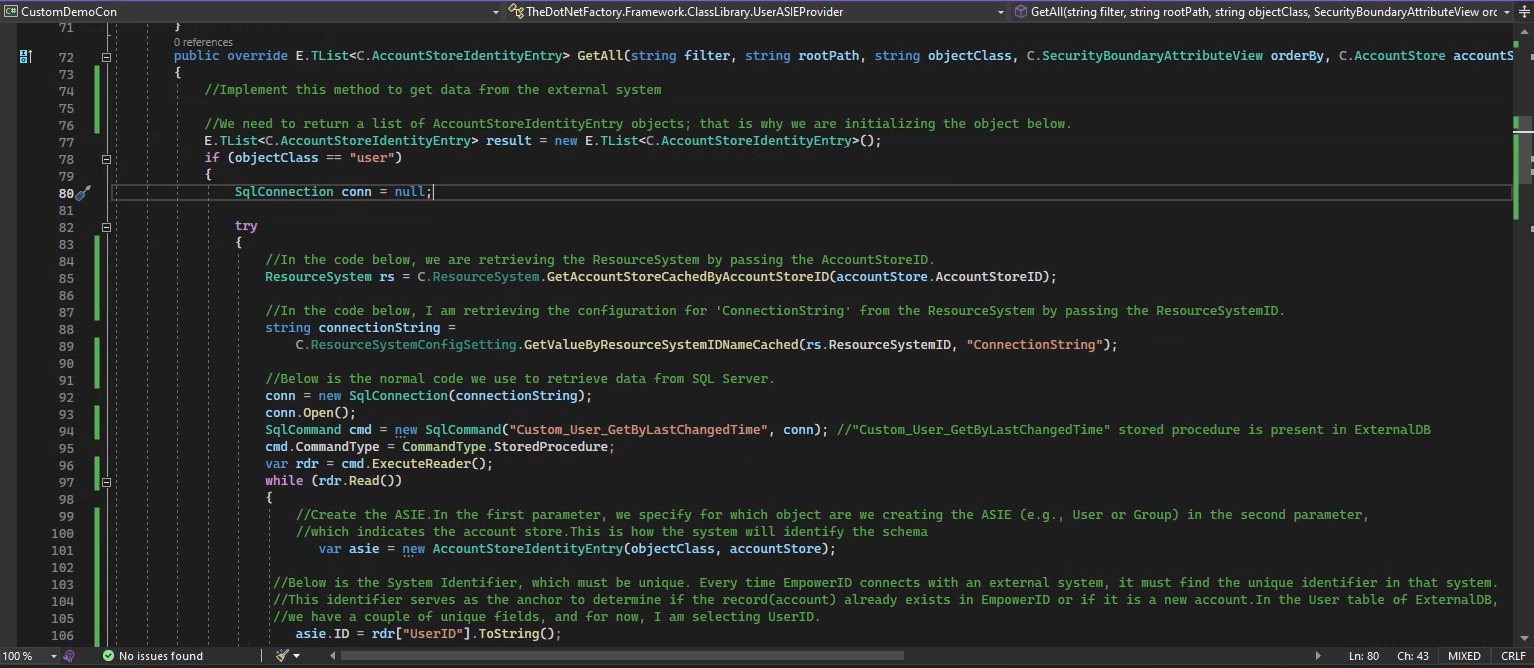Click the "ConnectionString" string literal on line 89

click(x=1036, y=344)
